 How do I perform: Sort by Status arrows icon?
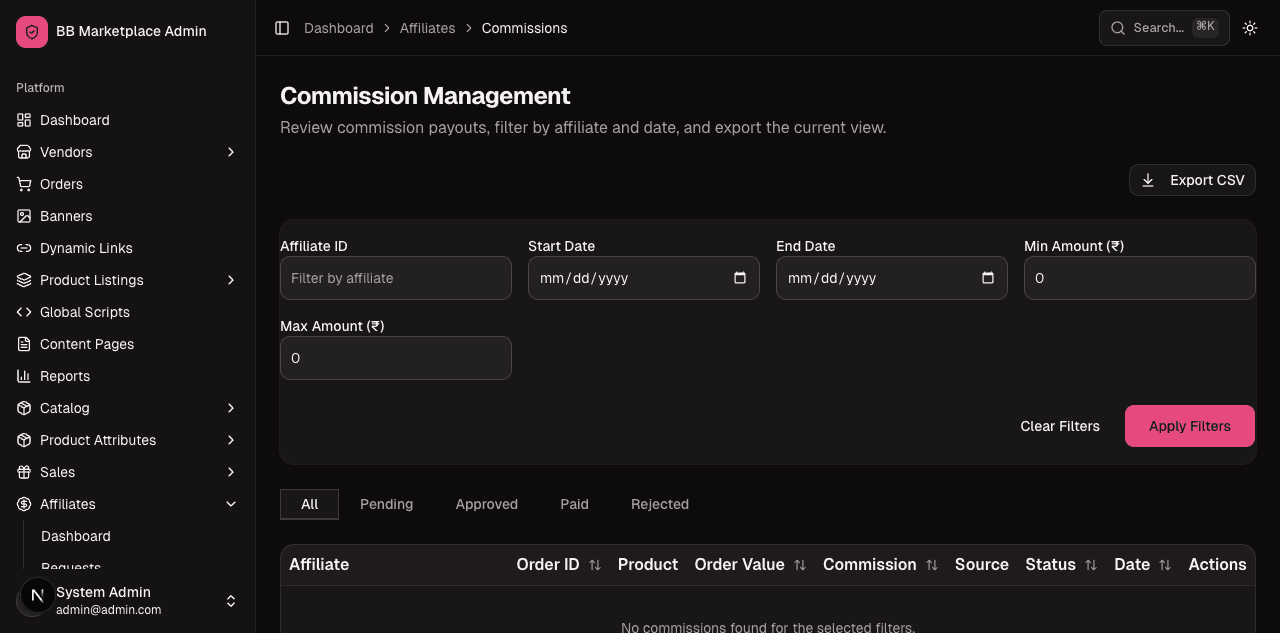pyautogui.click(x=1091, y=565)
